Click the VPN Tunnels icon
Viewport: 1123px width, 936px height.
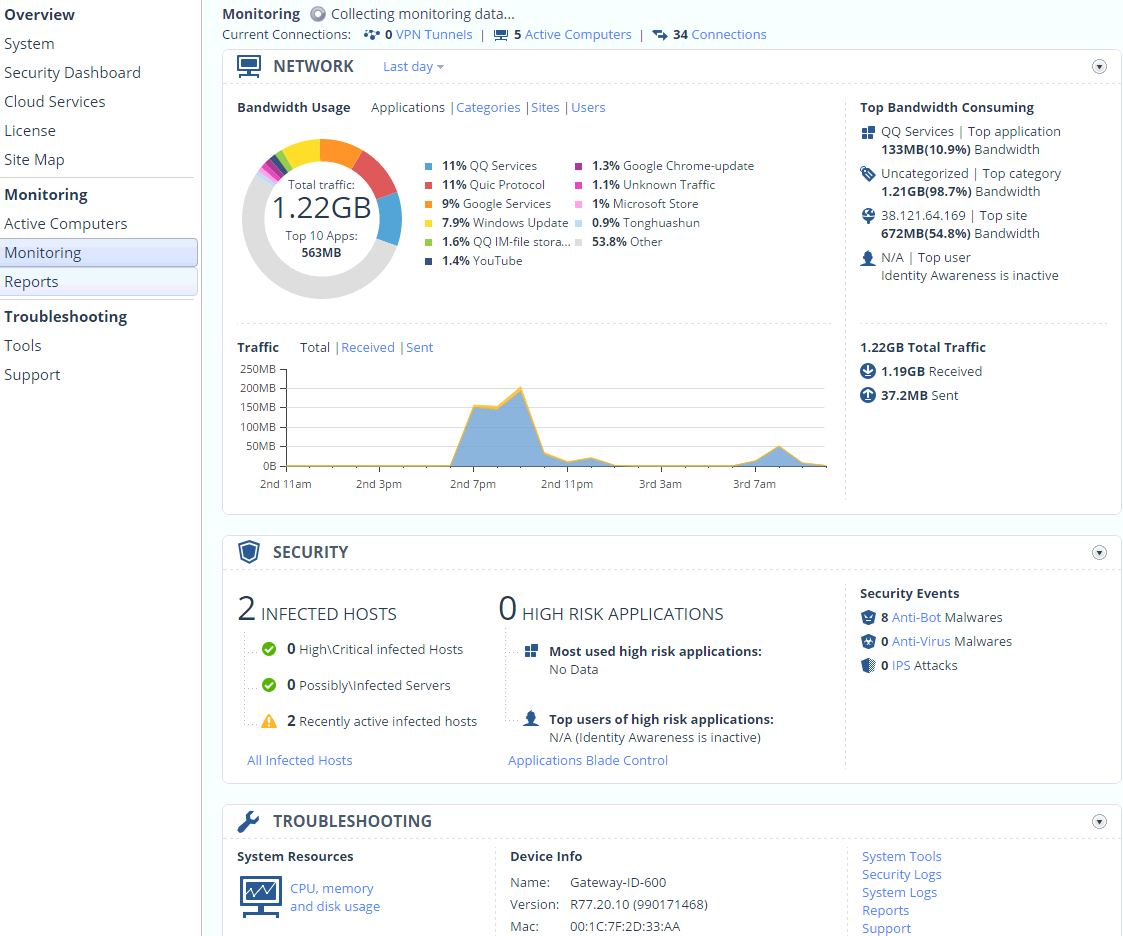[x=372, y=34]
